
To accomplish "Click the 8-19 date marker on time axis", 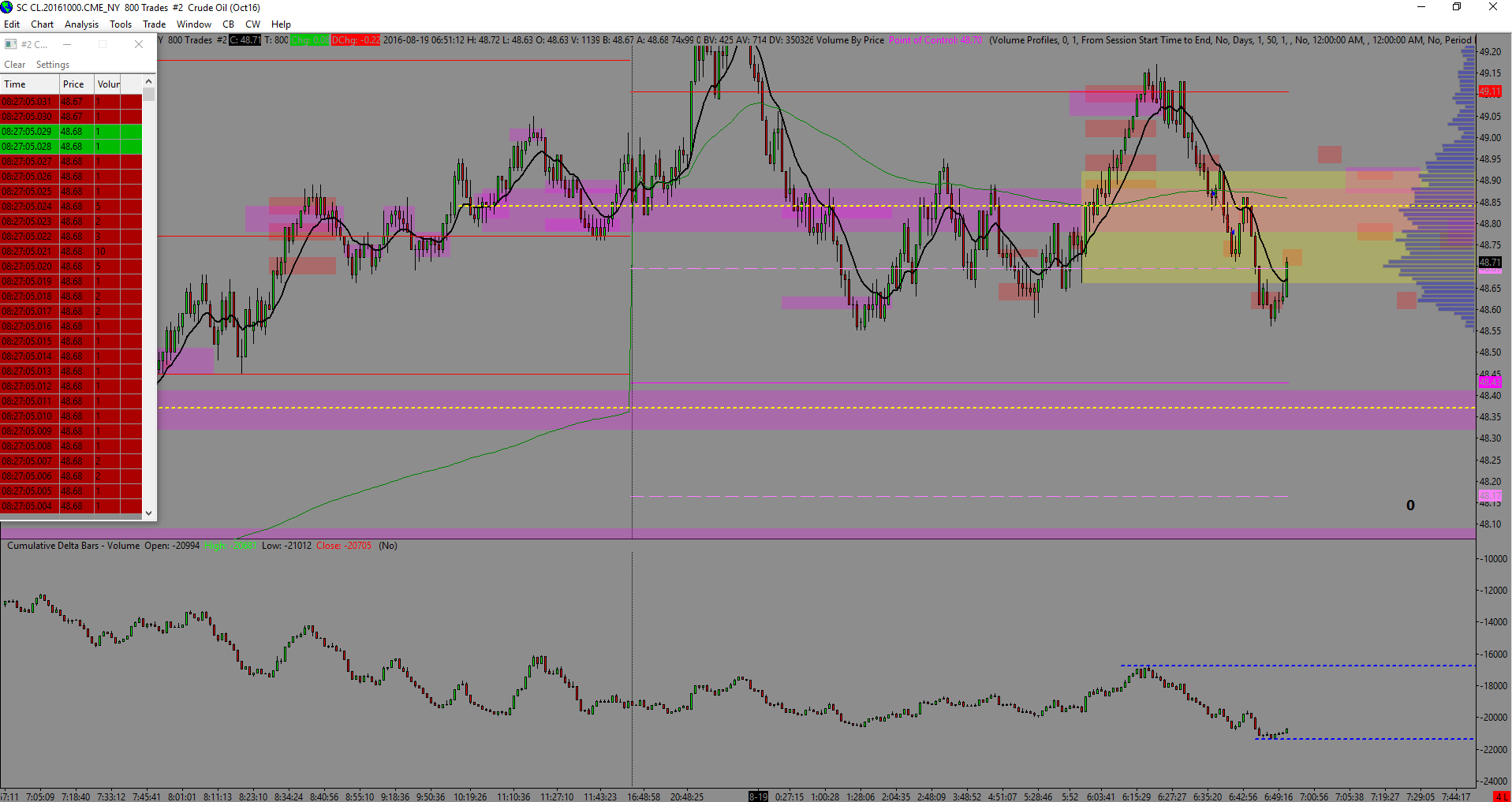I will [758, 796].
